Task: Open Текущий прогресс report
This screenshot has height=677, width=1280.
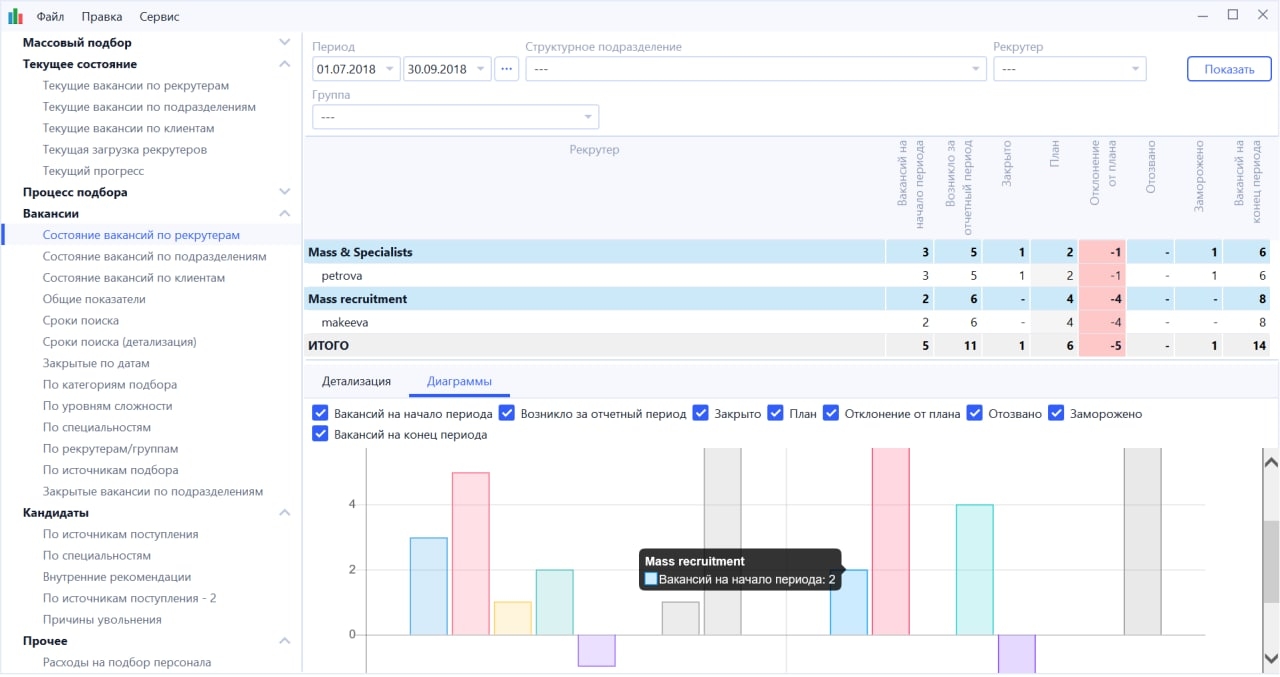Action: point(93,171)
